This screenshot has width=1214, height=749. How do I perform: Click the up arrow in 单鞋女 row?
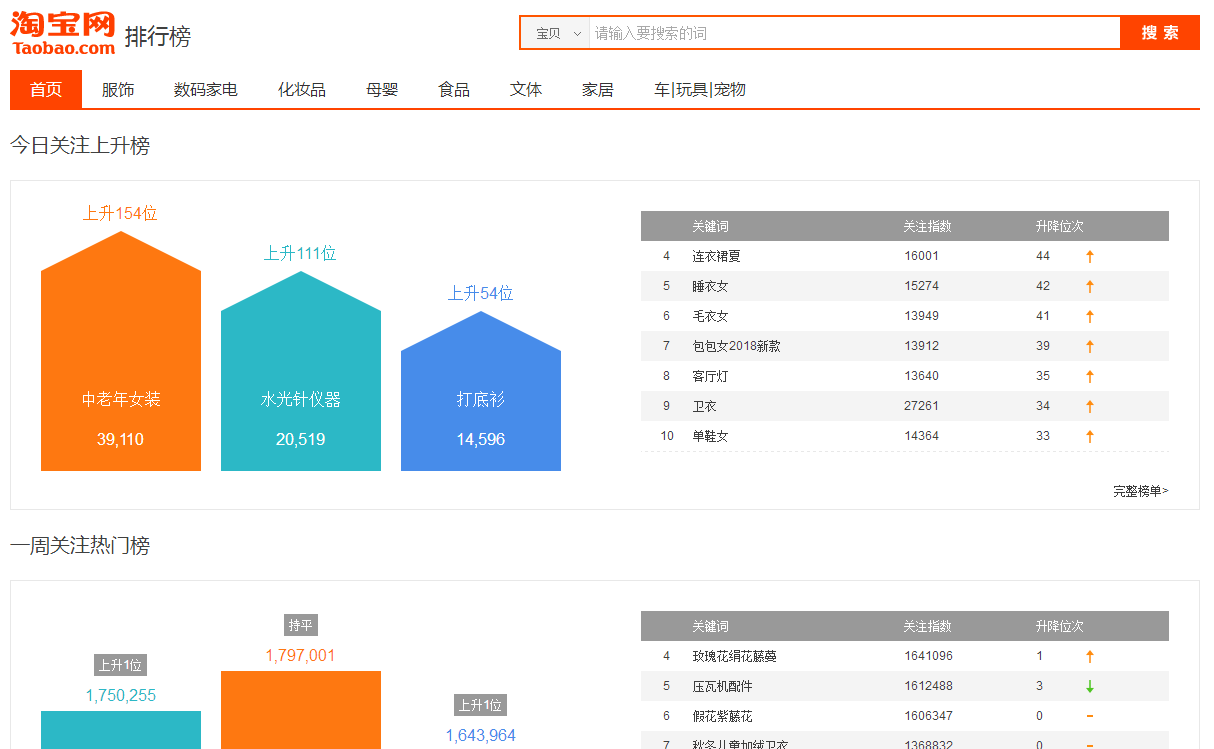coord(1090,436)
